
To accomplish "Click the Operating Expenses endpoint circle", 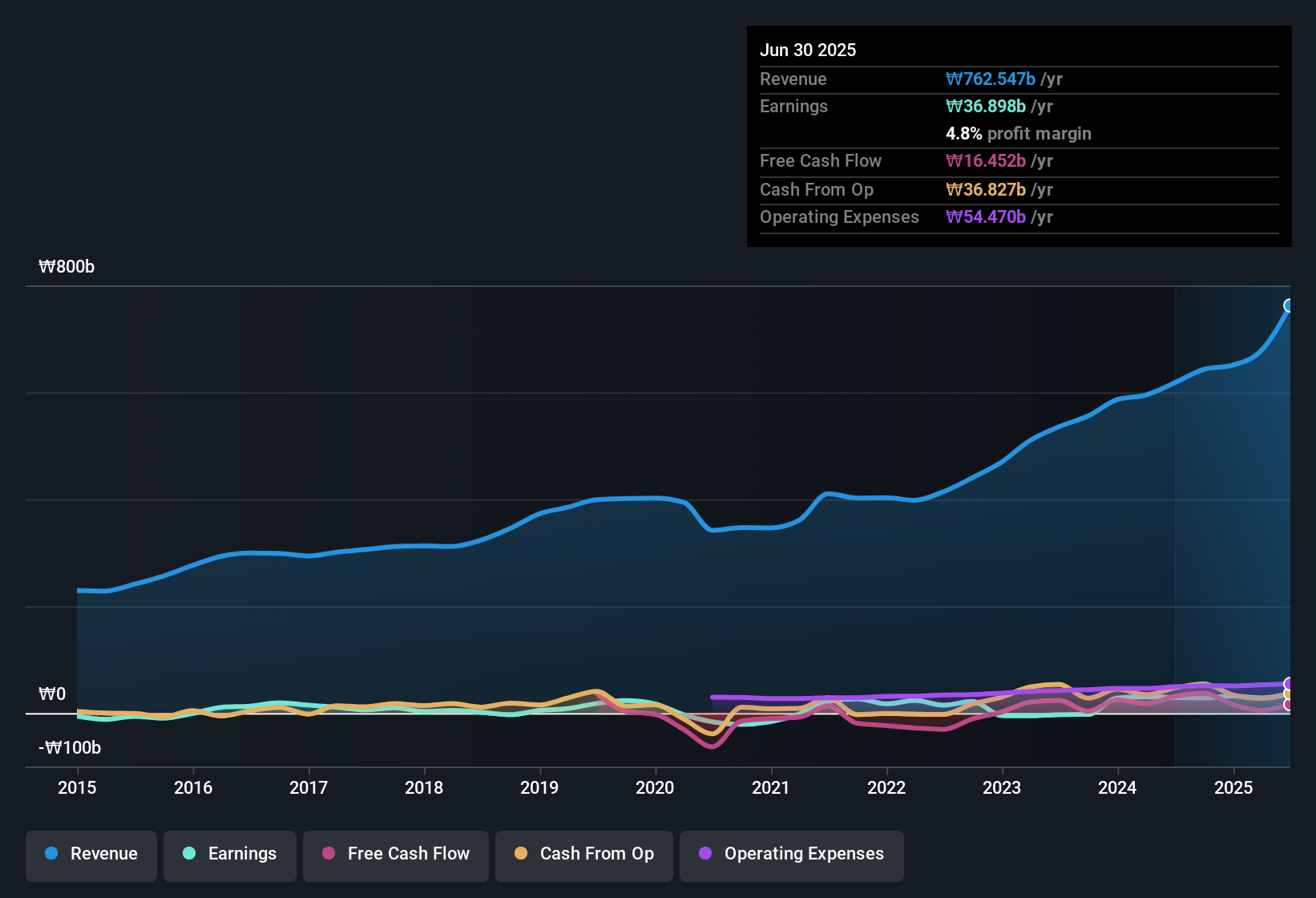I will point(1289,682).
